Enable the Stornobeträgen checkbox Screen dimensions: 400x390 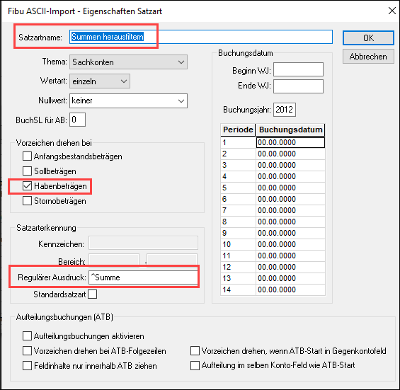(27, 201)
